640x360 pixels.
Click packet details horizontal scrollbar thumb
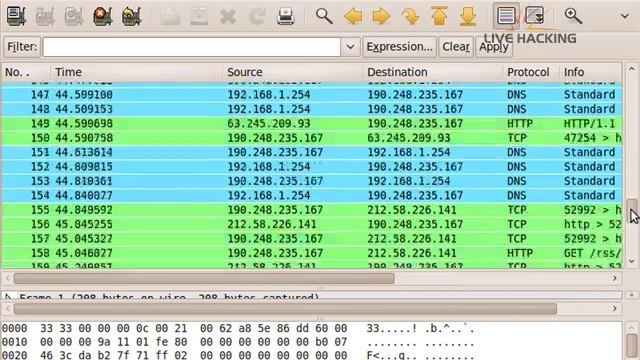click(x=285, y=309)
